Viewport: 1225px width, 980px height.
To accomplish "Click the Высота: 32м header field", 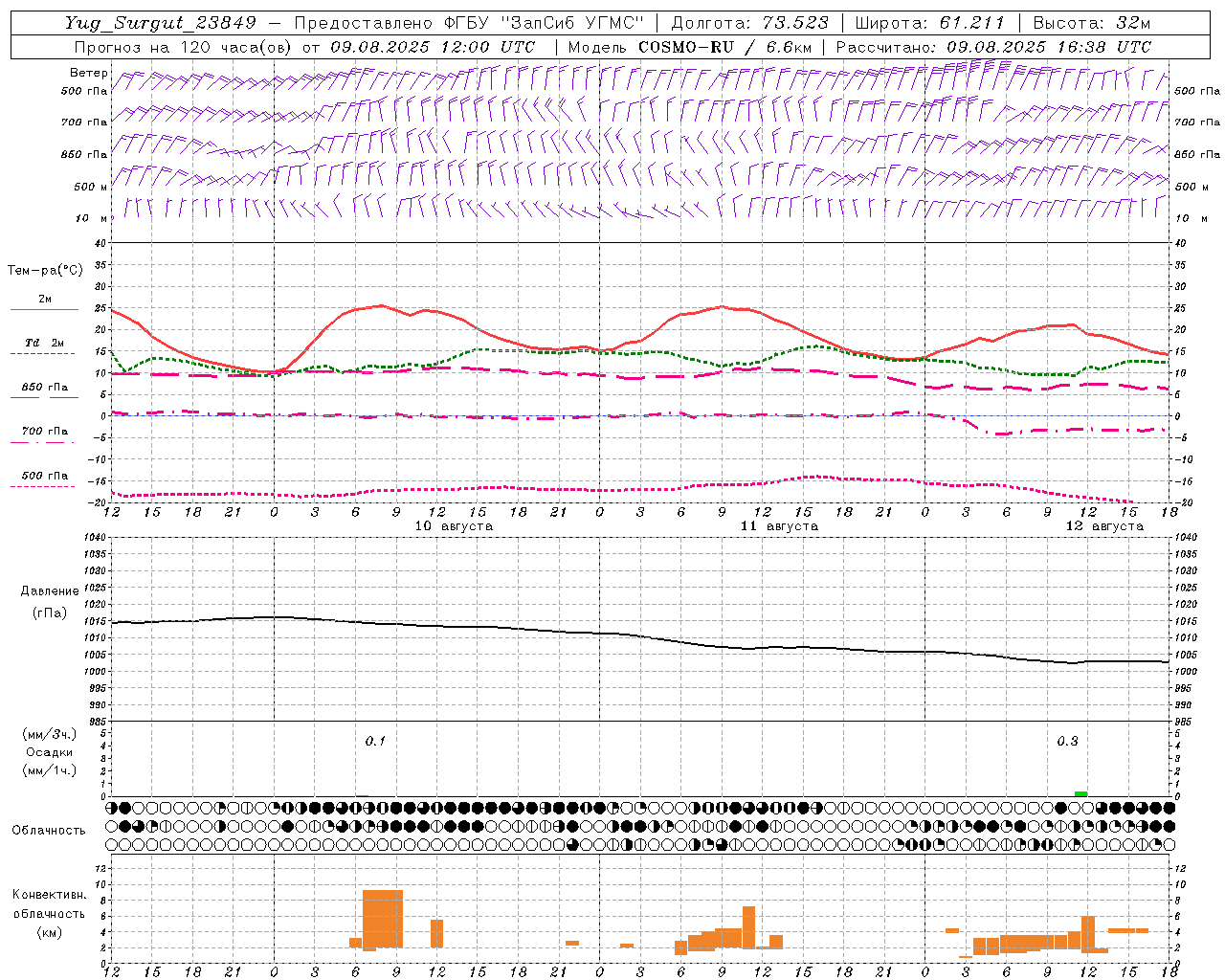I will coord(1093,23).
